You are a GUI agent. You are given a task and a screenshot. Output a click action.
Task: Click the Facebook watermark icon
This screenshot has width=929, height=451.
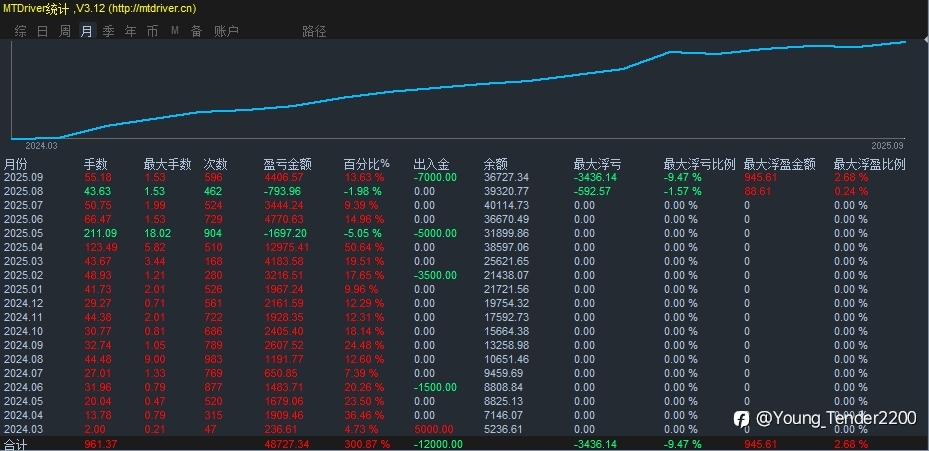(741, 419)
